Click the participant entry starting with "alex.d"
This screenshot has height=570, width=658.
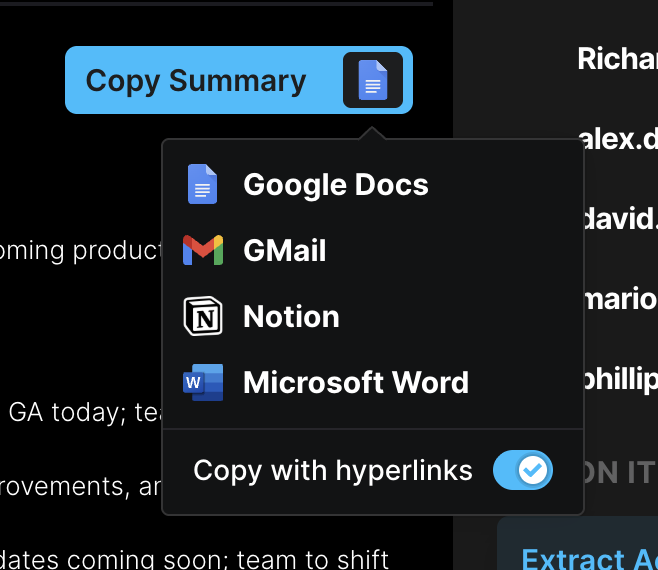click(619, 139)
